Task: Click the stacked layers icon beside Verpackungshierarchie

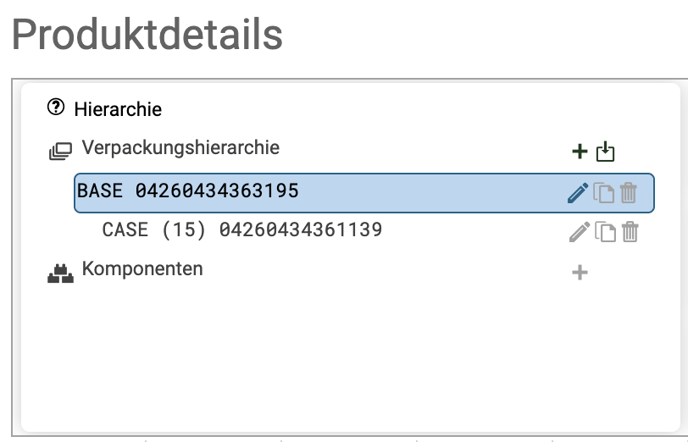Action: point(60,151)
